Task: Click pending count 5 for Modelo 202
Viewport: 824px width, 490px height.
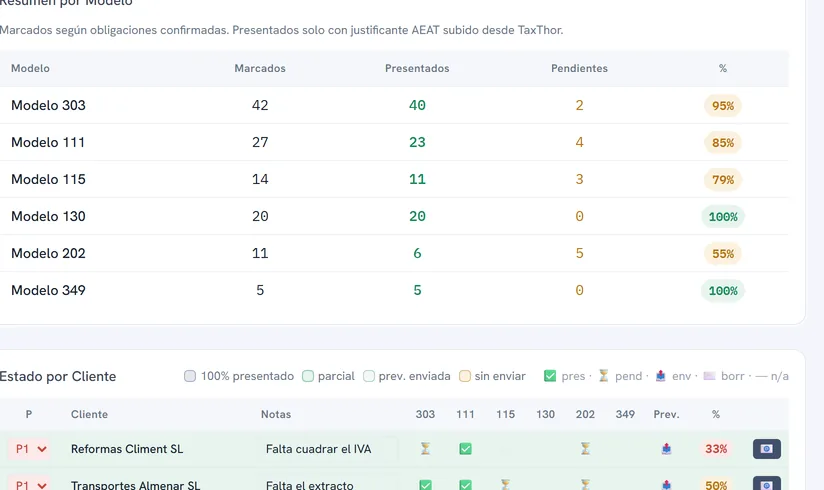Action: [579, 253]
